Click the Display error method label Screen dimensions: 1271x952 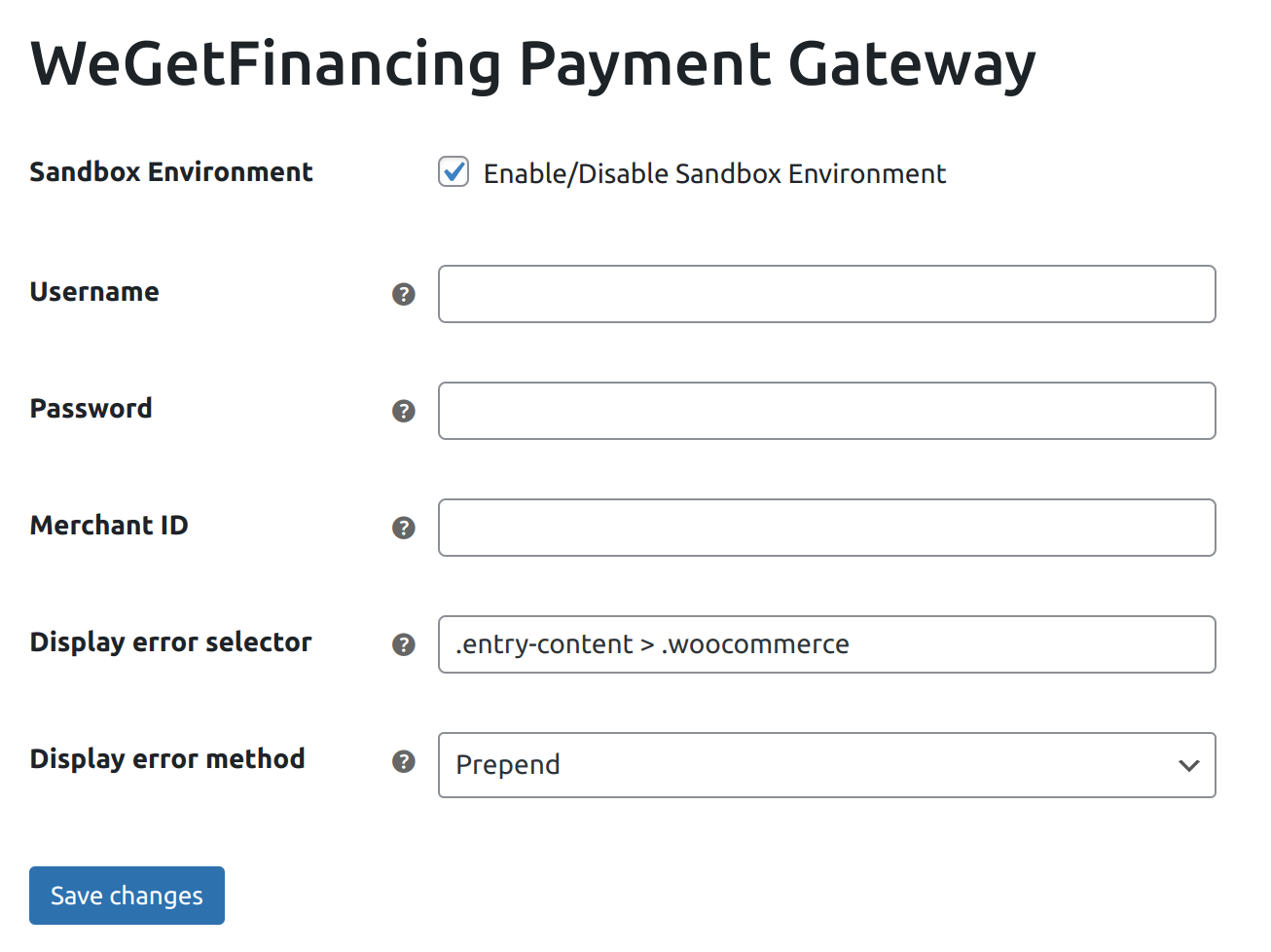(167, 759)
